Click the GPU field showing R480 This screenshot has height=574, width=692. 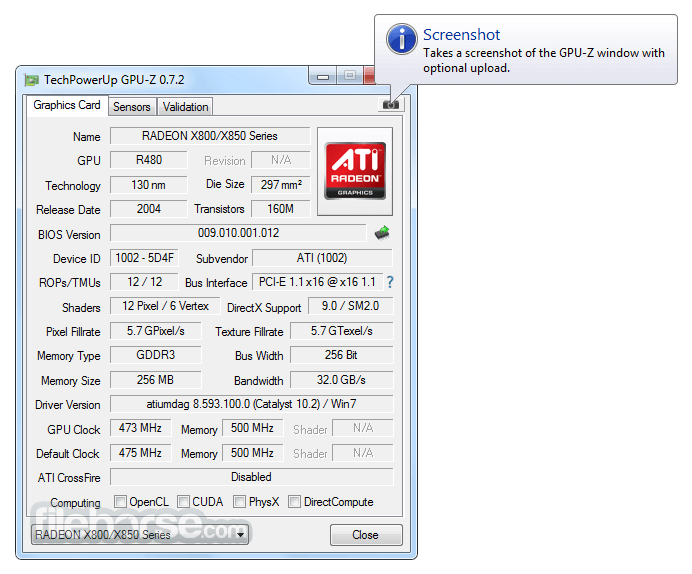(x=149, y=160)
